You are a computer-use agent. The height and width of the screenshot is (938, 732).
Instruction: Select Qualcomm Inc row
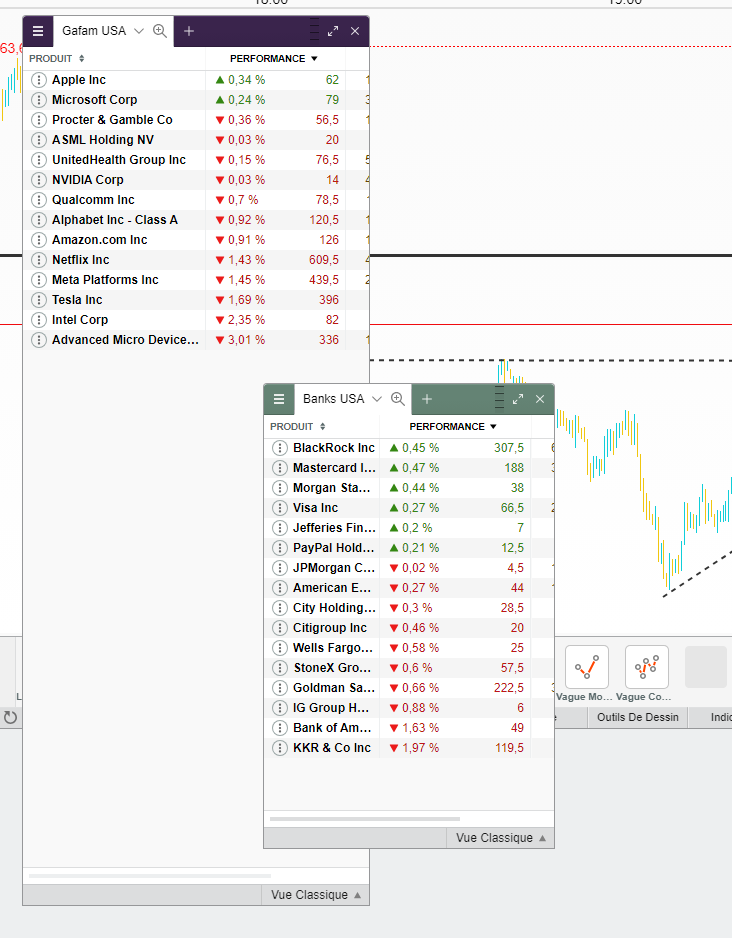tap(196, 200)
